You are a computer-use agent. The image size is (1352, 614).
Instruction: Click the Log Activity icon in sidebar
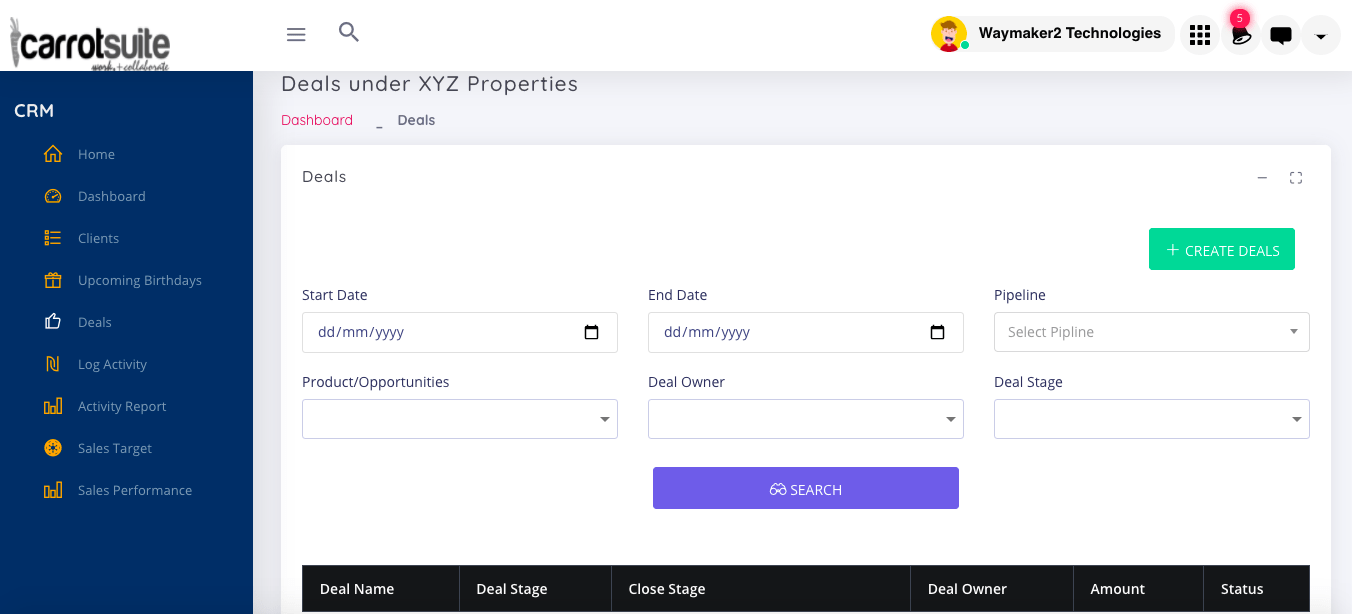click(x=52, y=364)
